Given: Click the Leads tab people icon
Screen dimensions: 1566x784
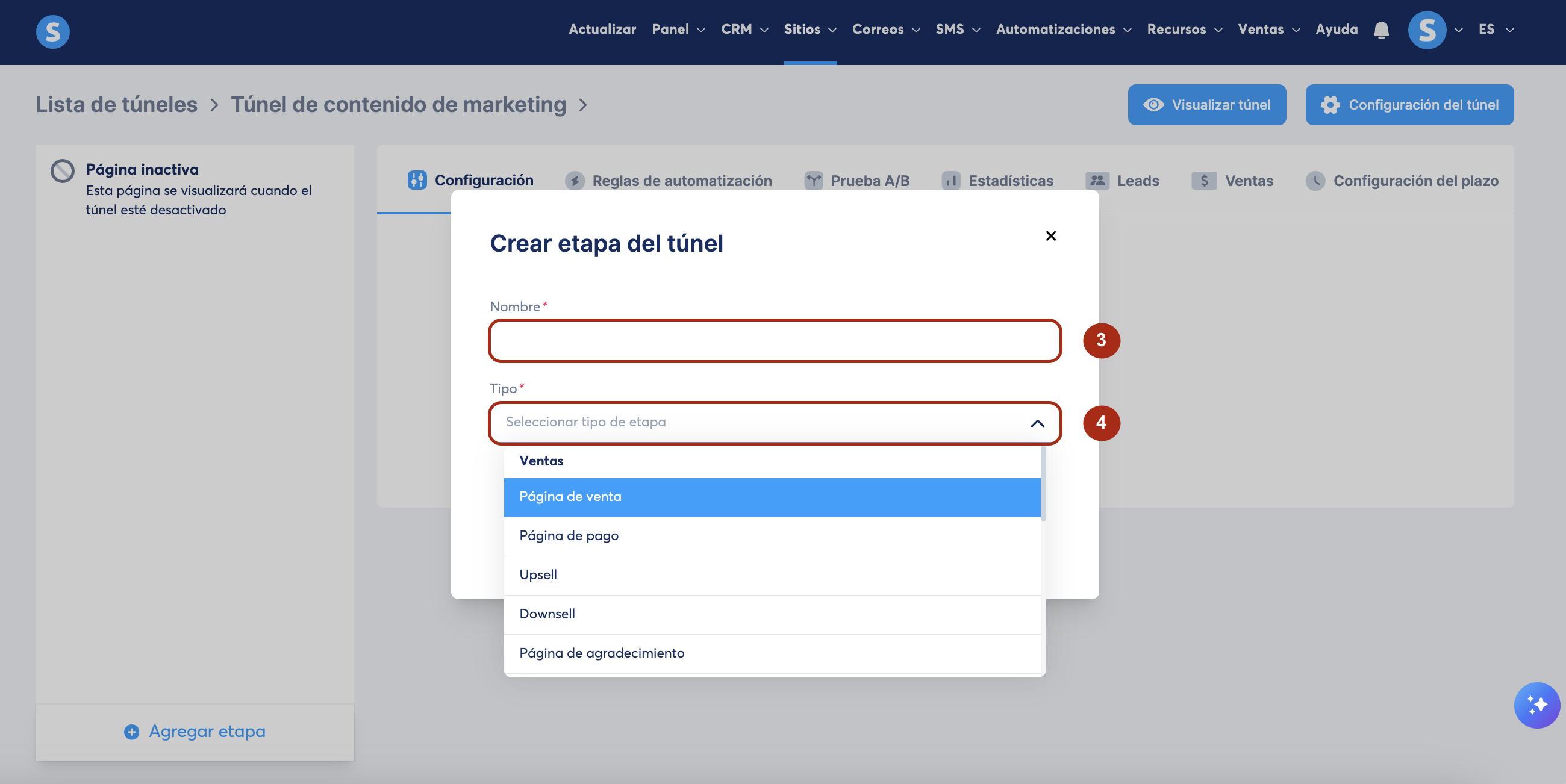Looking at the screenshot, I should tap(1097, 181).
